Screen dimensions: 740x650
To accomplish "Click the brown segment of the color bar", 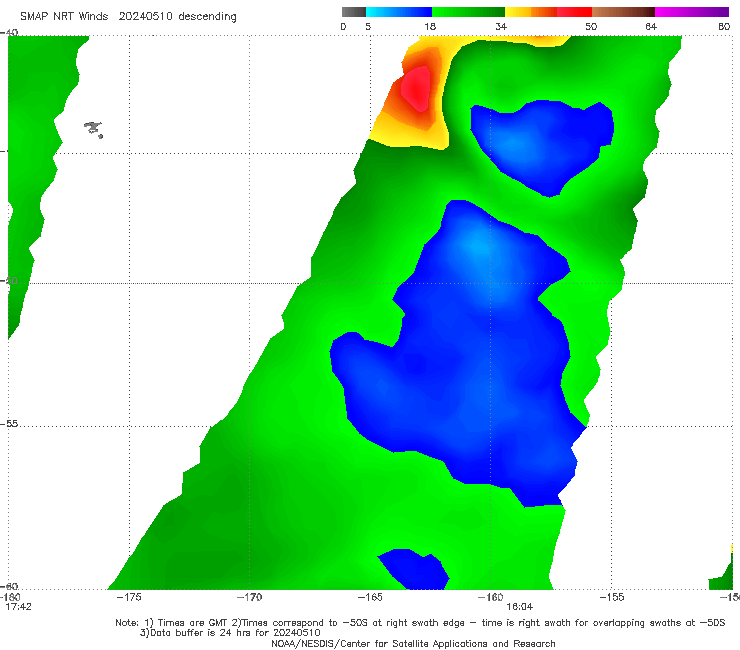I will [623, 12].
